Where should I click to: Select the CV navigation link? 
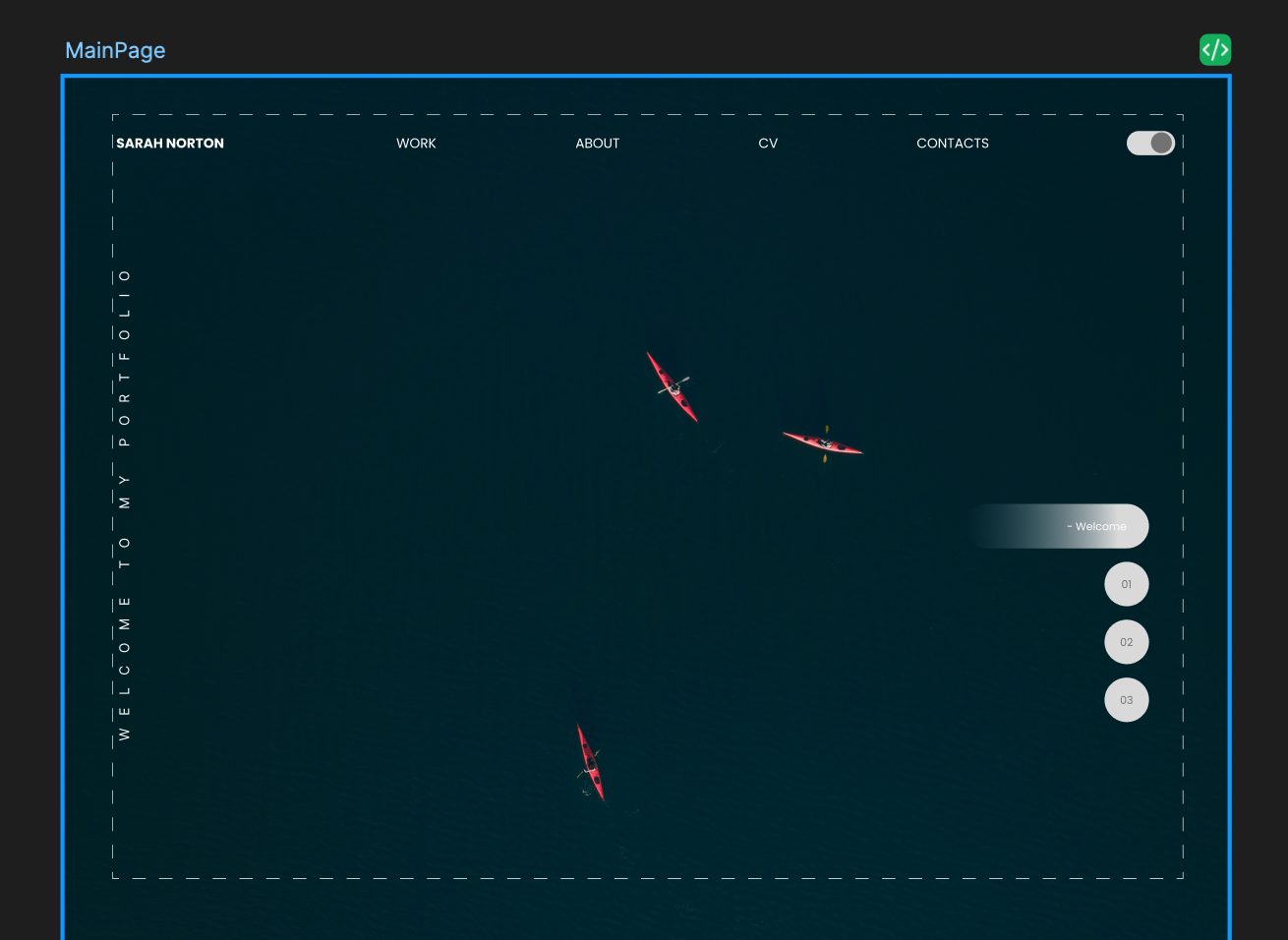tap(768, 144)
